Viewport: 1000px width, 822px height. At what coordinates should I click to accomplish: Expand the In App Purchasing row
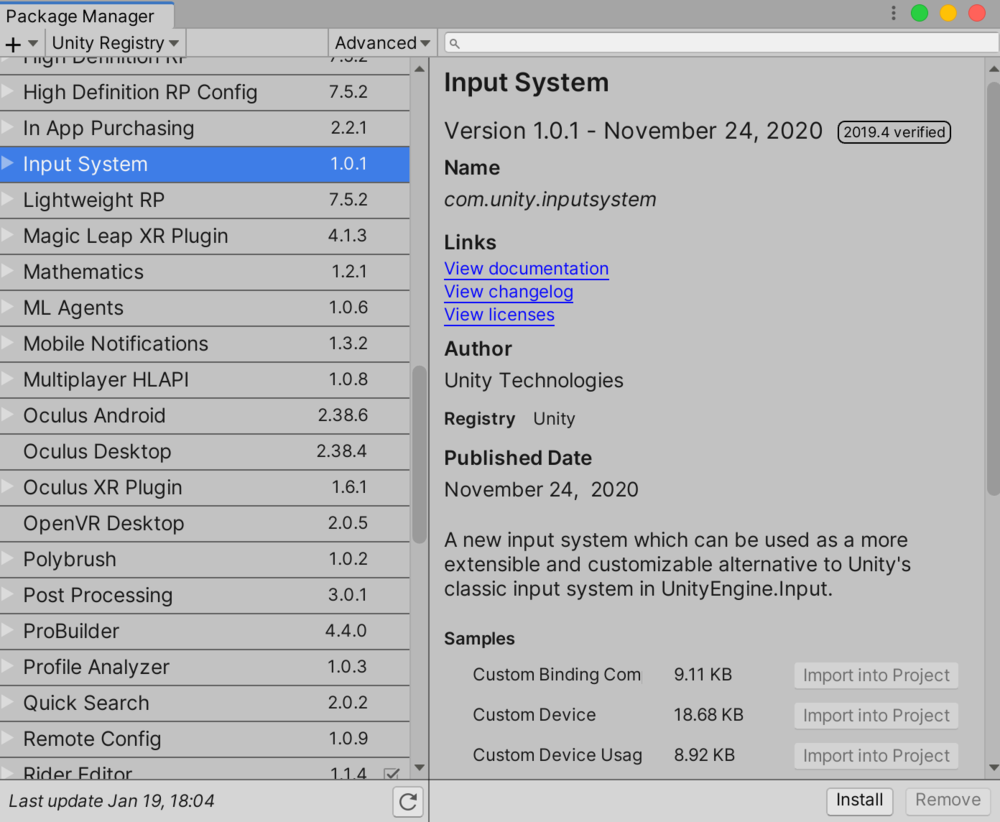click(x=8, y=127)
